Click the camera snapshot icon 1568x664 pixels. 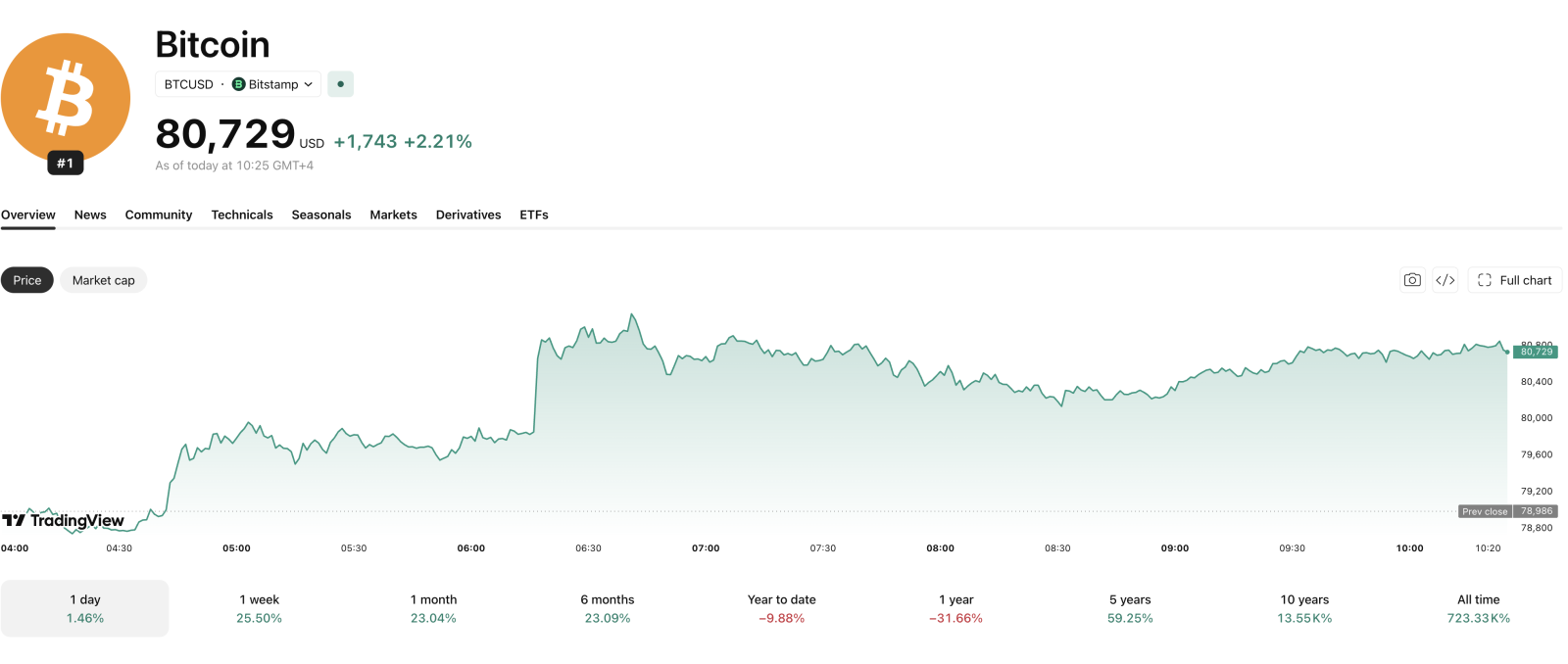[1412, 280]
